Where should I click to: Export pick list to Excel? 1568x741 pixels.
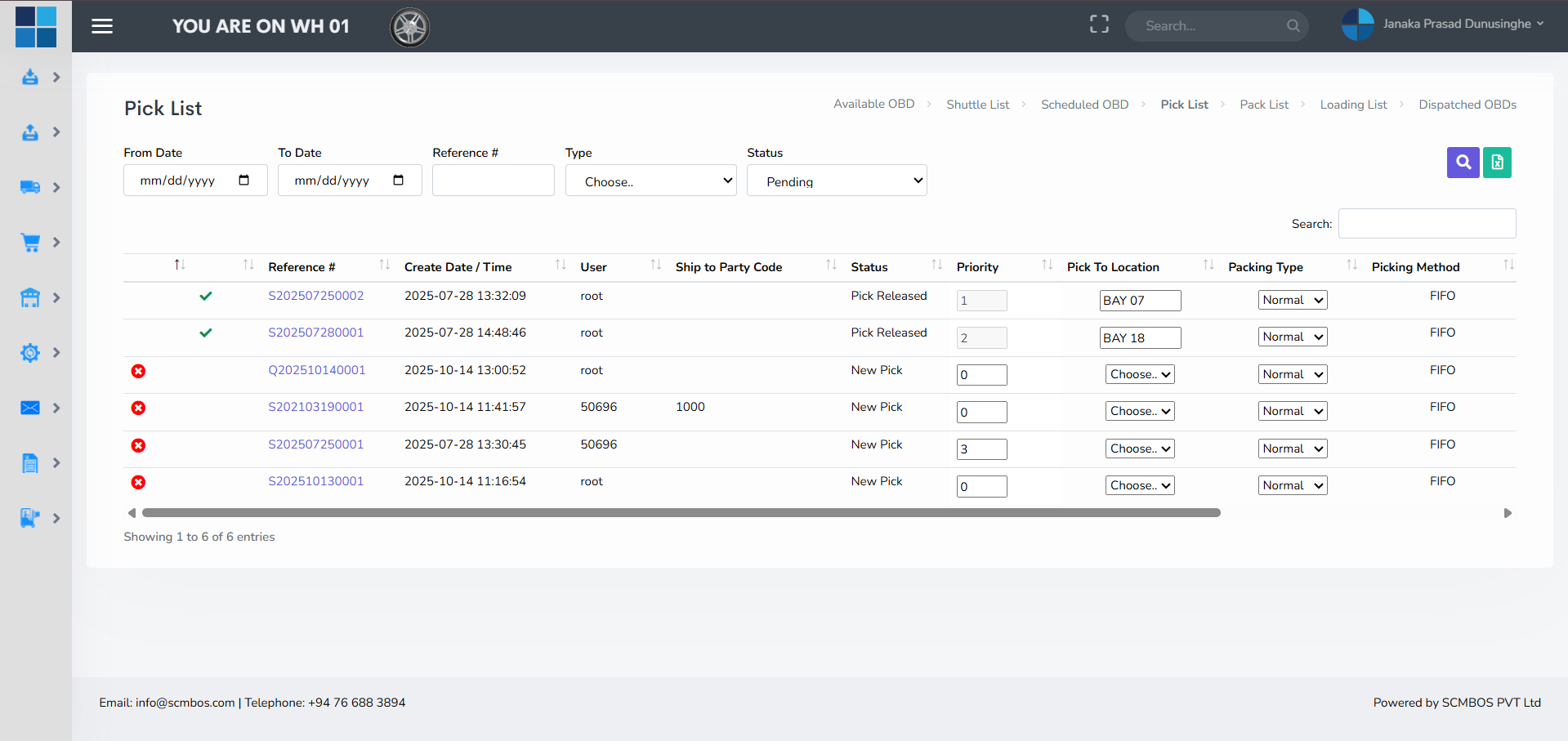[x=1497, y=163]
